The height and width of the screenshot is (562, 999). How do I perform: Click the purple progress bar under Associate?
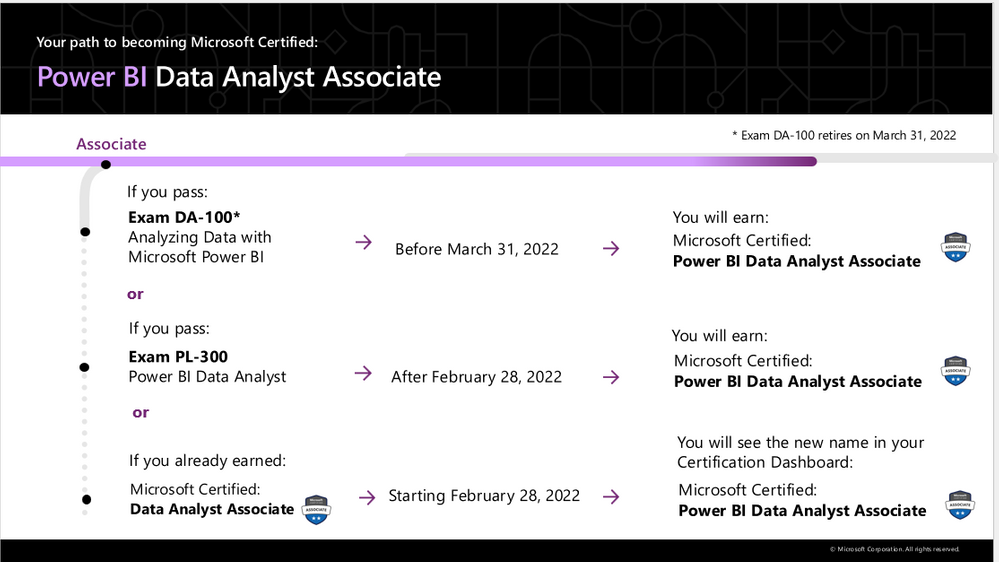click(x=400, y=161)
